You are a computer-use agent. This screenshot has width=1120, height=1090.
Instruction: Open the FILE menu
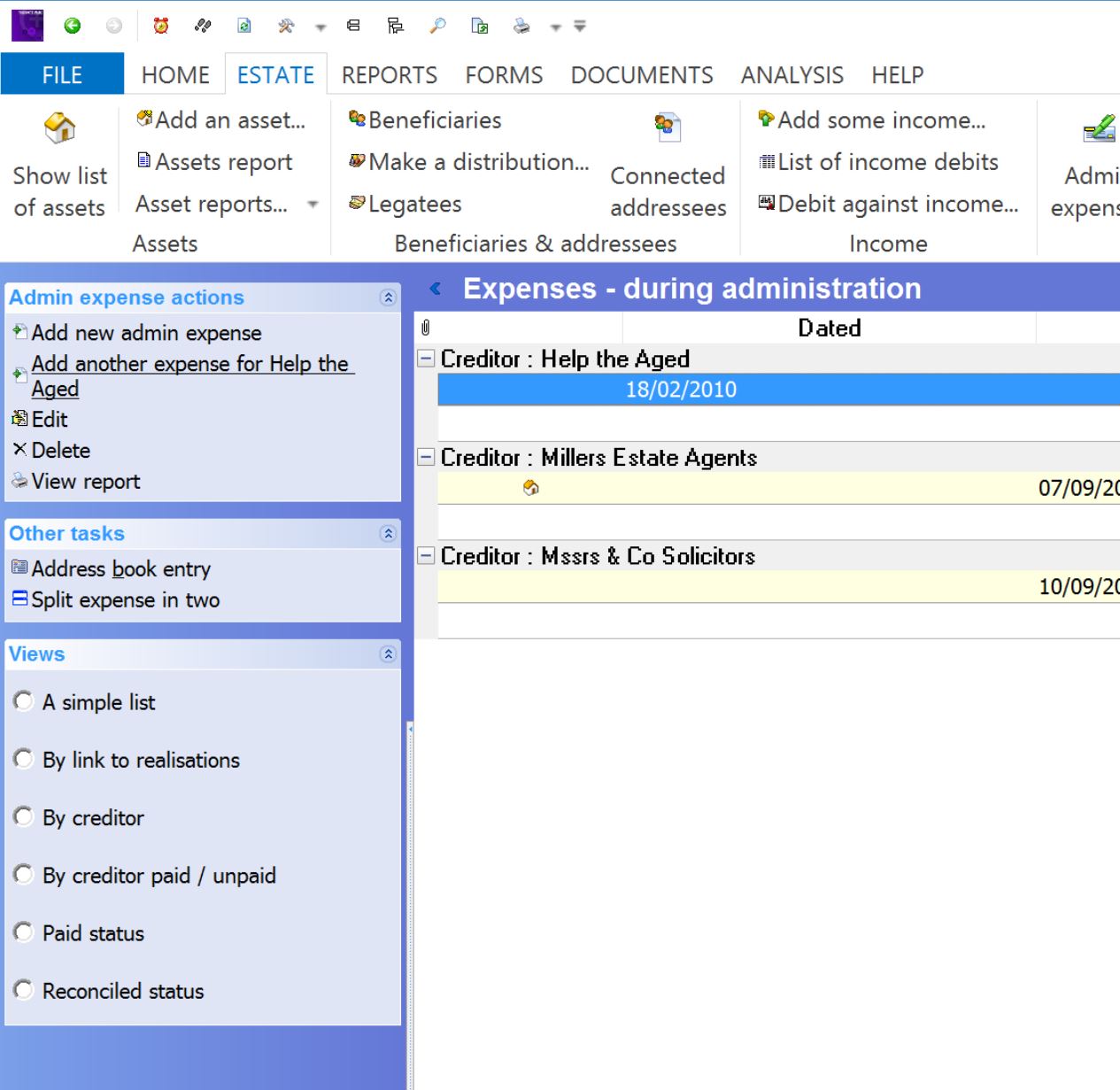click(x=62, y=75)
